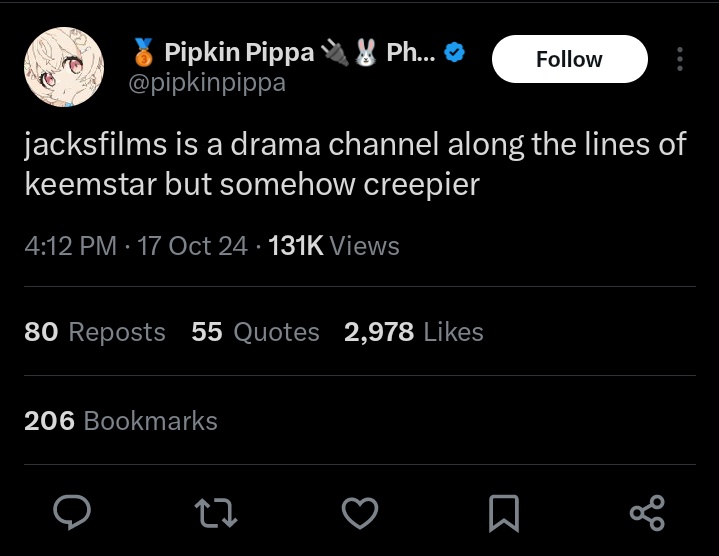The image size is (719, 556).
Task: Click the @pipkinpippa handle
Action: point(207,83)
